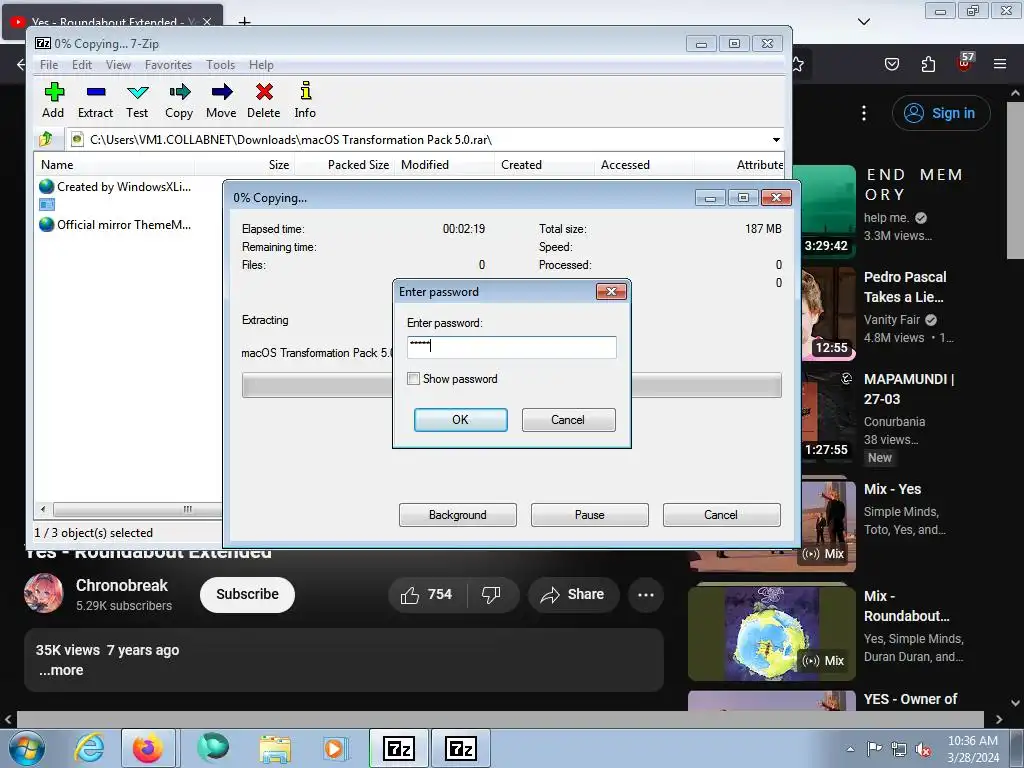1024x768 pixels.
Task: Open the File menu in 7-Zip
Action: tap(49, 65)
